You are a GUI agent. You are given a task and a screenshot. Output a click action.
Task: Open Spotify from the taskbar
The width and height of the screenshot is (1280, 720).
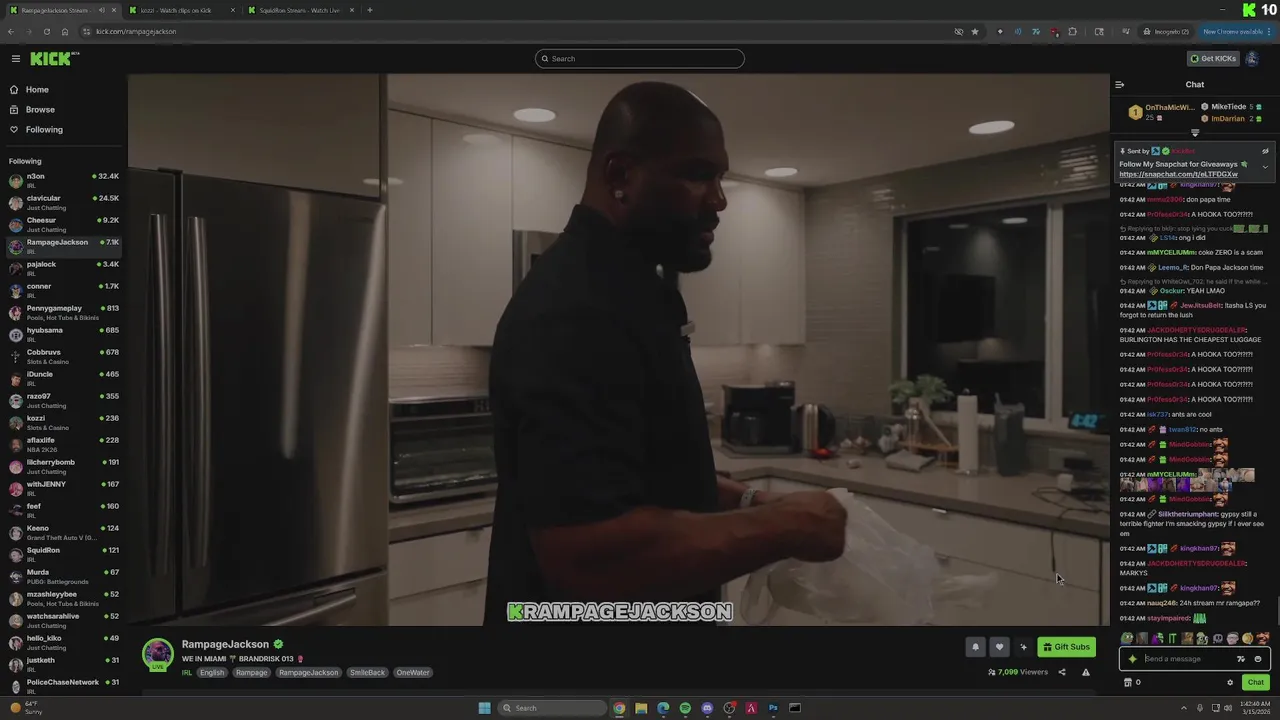685,708
